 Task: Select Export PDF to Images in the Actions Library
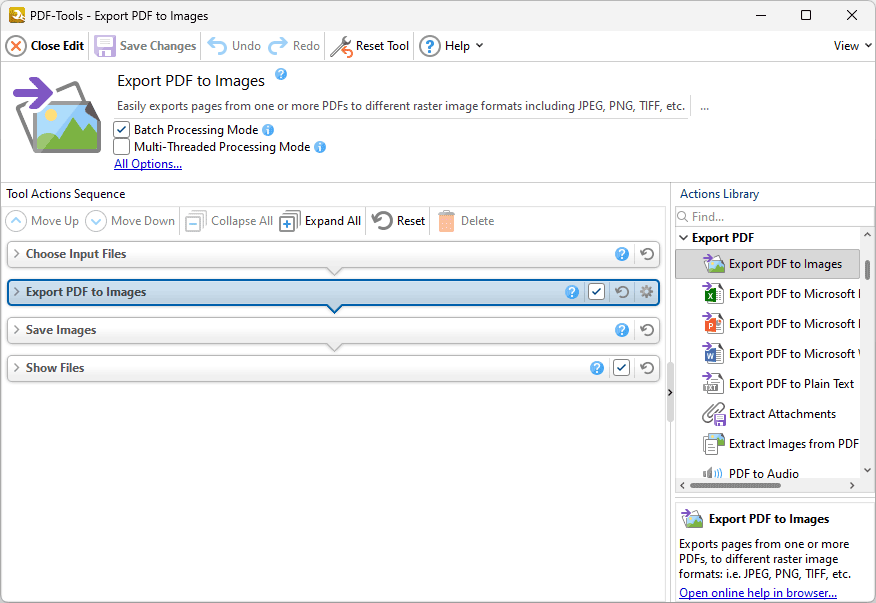click(768, 264)
